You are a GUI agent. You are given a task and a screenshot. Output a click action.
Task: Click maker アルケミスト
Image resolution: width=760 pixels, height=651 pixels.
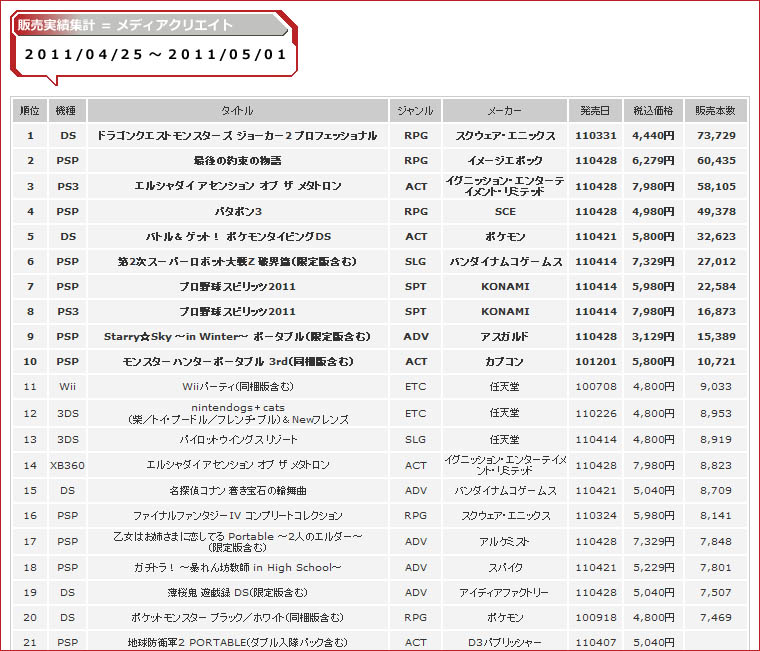pos(504,541)
